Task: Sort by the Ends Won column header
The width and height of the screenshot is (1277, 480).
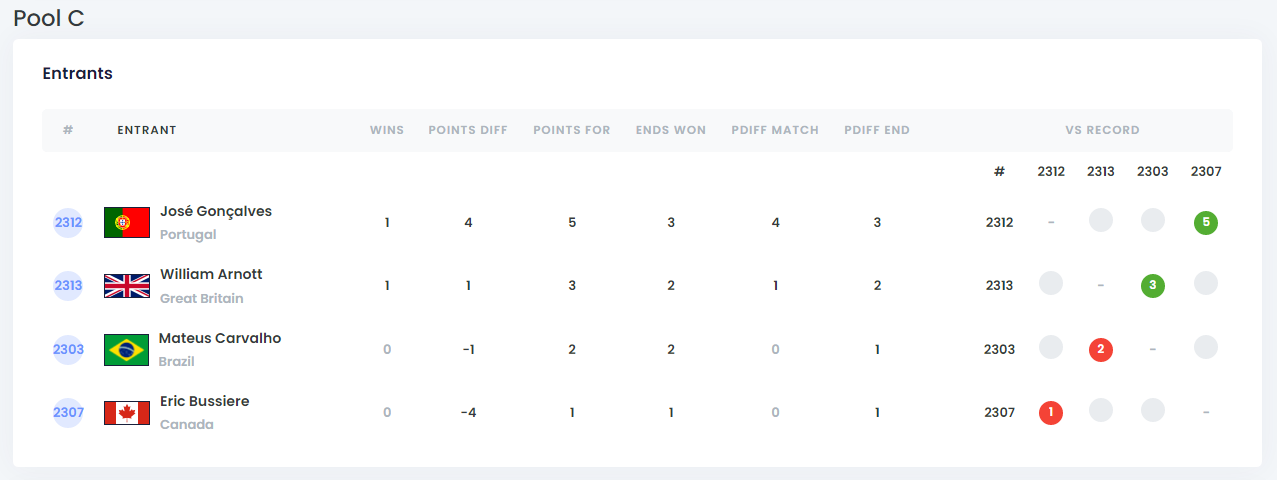Action: pyautogui.click(x=671, y=130)
